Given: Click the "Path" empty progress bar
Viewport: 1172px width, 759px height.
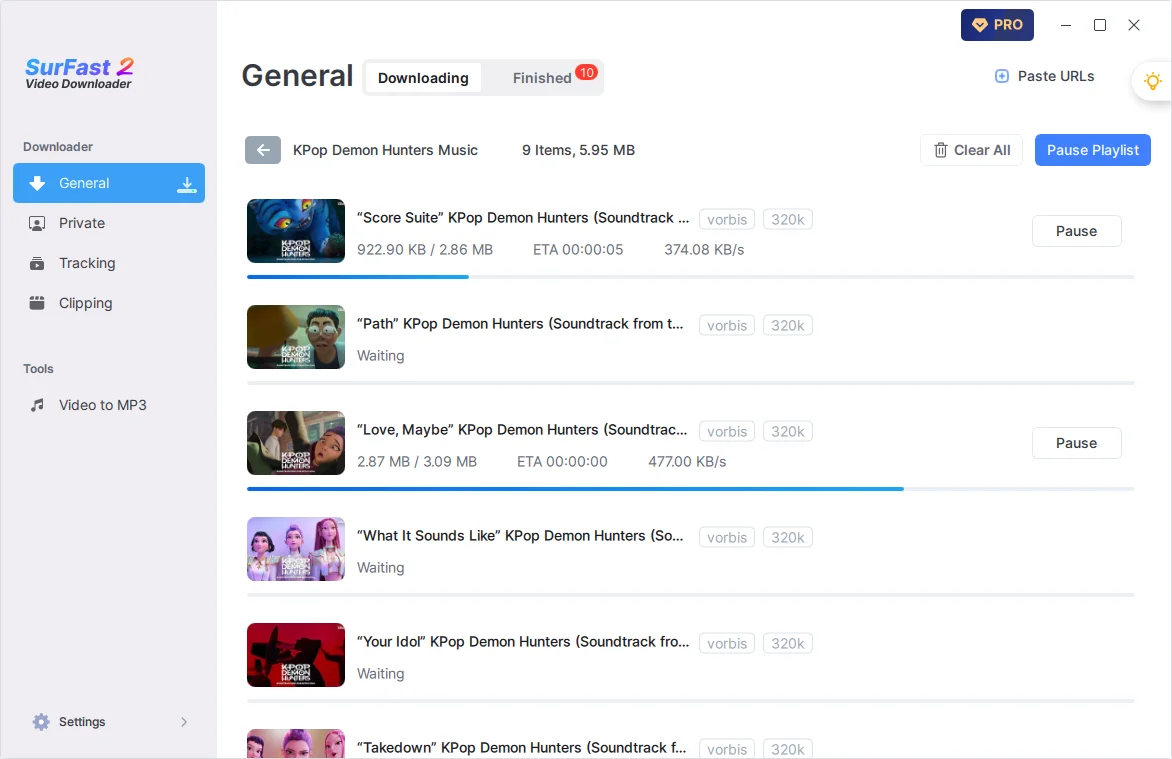Looking at the screenshot, I should [691, 383].
